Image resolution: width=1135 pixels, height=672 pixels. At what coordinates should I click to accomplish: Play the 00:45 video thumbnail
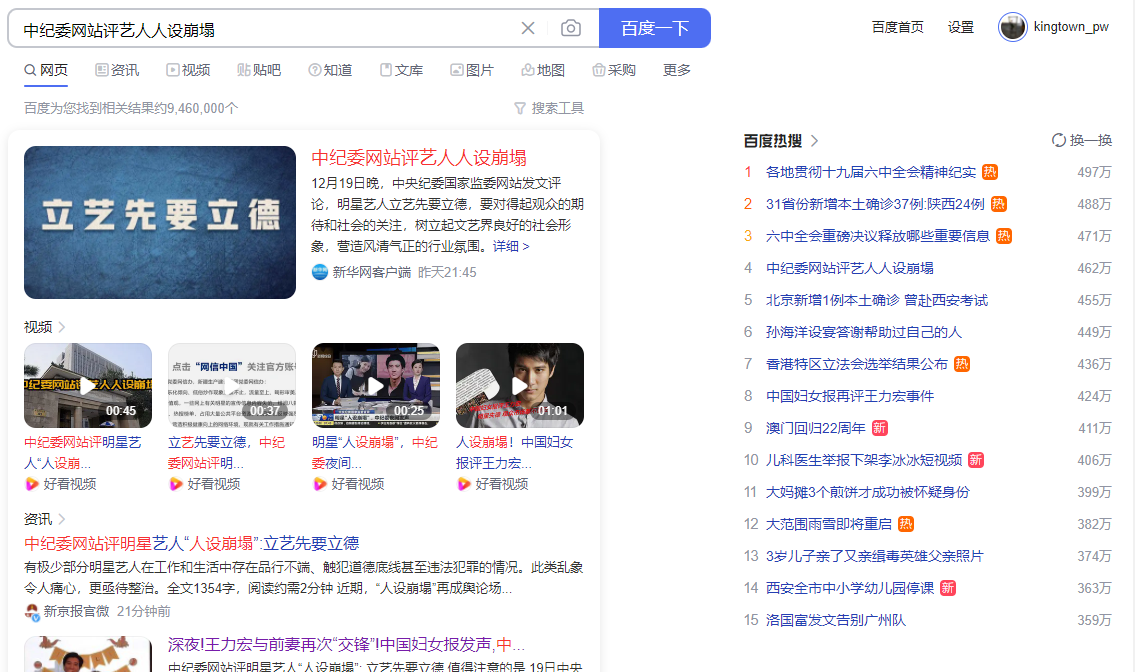(x=88, y=385)
